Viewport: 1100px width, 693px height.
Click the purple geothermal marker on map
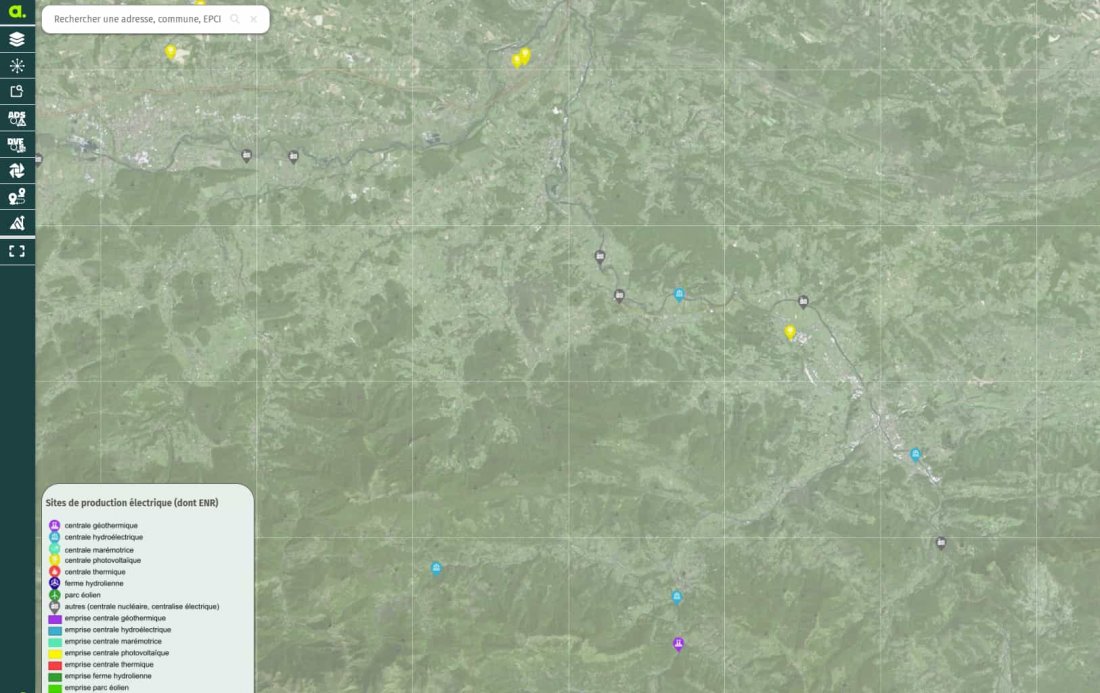678,644
